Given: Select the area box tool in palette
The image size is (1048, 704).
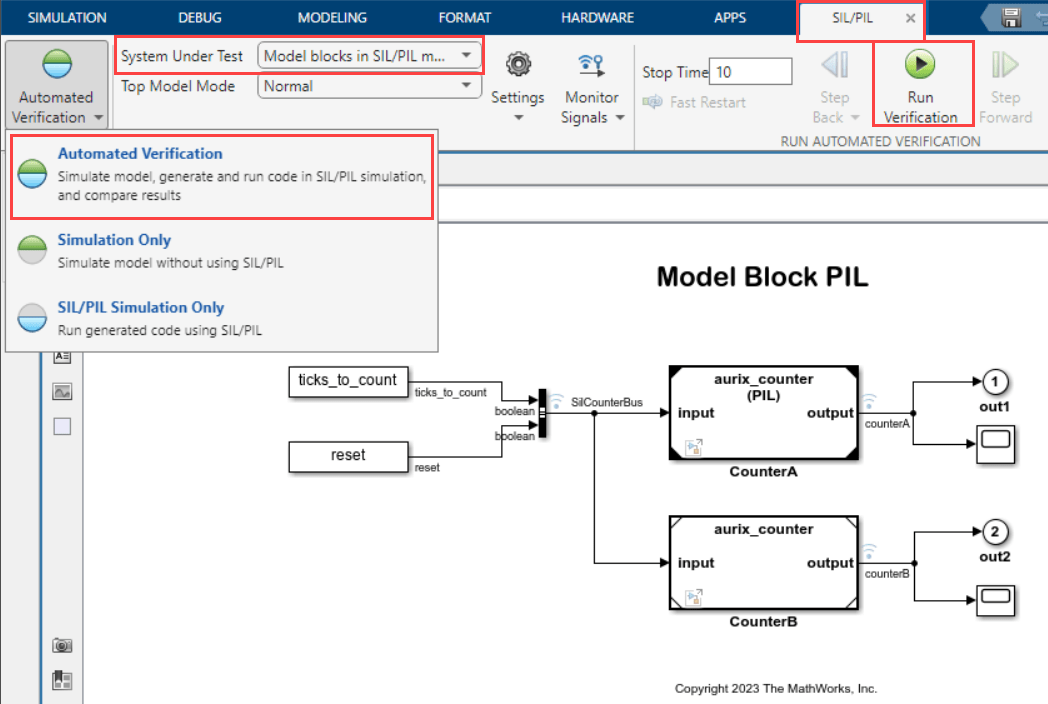Looking at the screenshot, I should [x=62, y=427].
